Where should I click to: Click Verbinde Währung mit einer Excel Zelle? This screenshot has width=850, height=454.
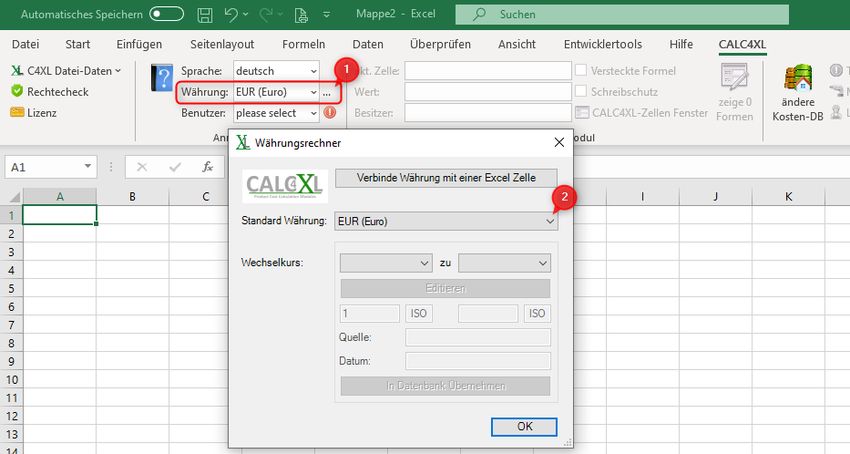click(x=446, y=178)
